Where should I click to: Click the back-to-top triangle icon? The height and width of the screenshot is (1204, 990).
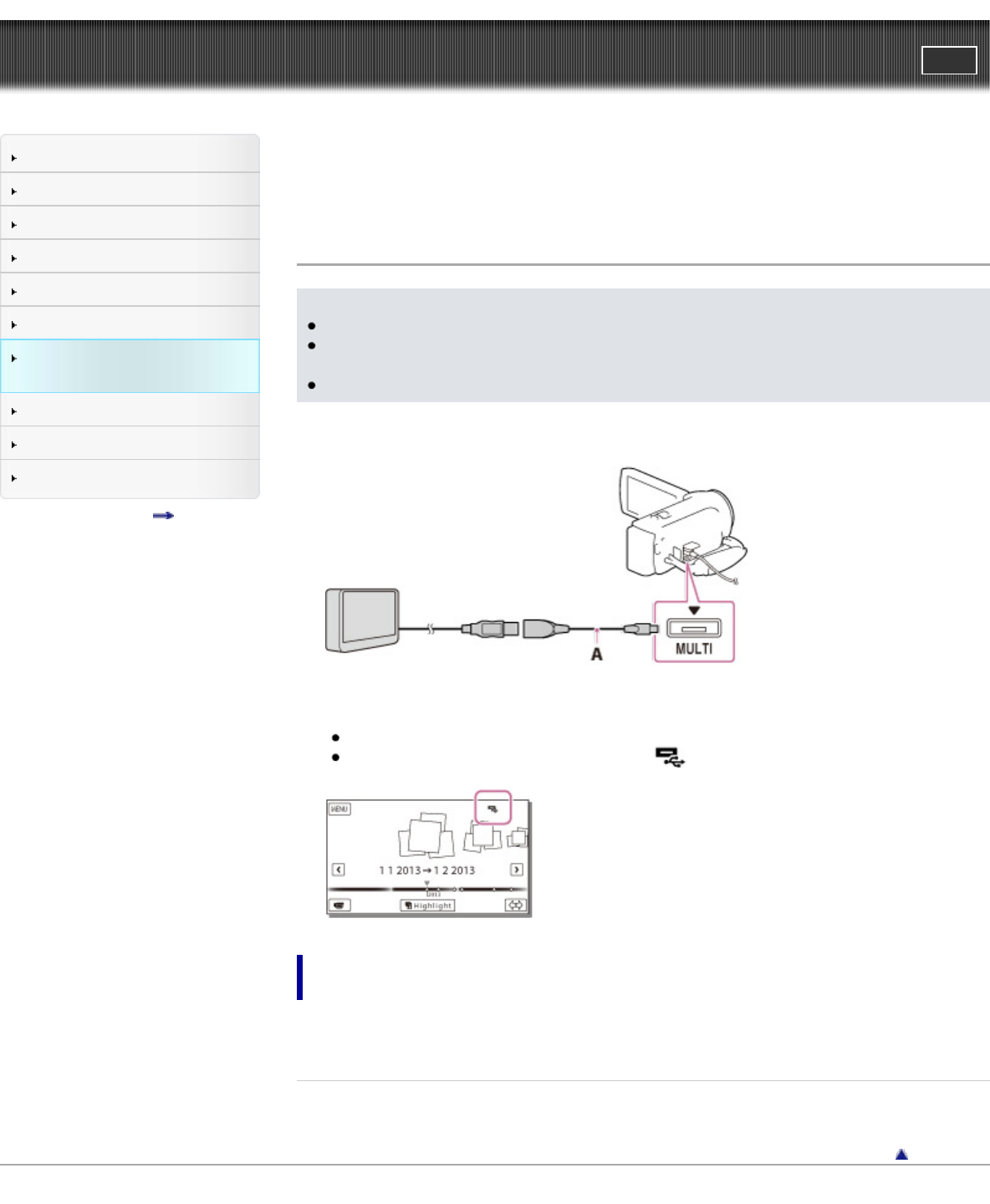click(x=901, y=1154)
